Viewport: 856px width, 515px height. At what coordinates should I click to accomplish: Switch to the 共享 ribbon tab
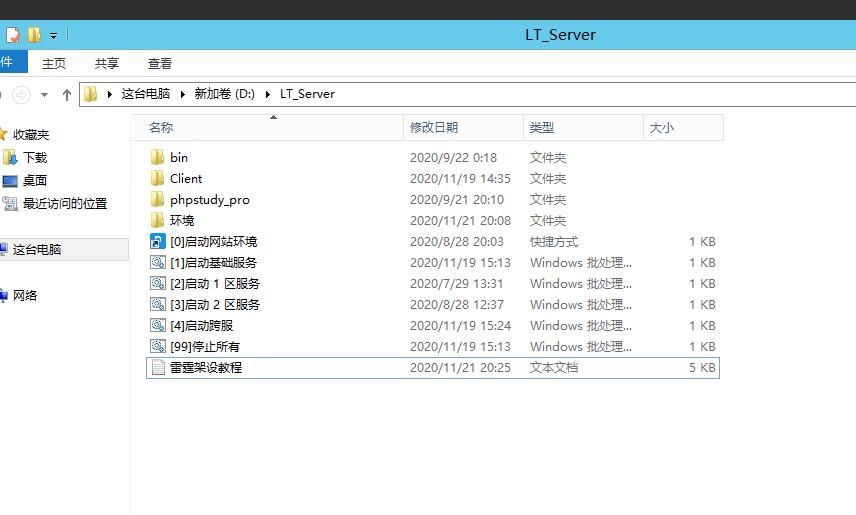tap(107, 63)
